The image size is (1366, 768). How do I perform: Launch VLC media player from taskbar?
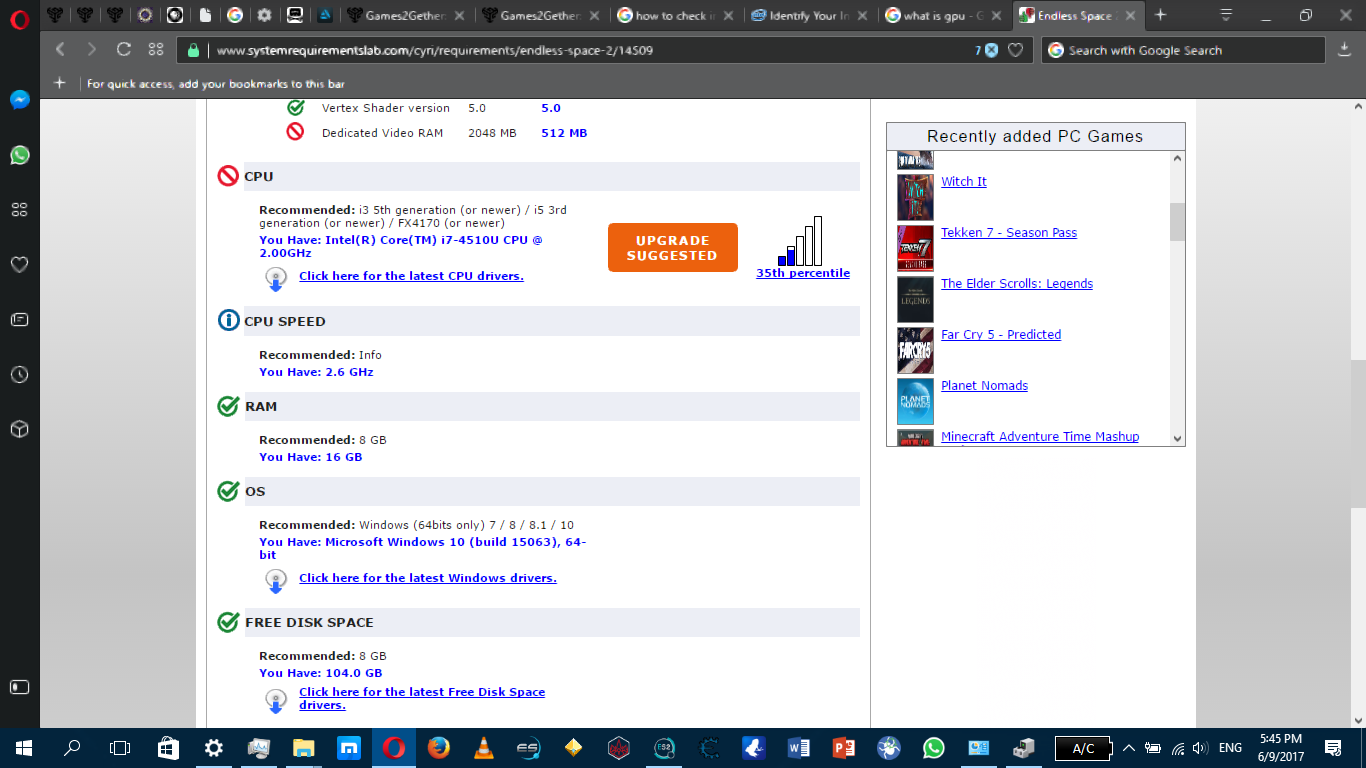[484, 748]
